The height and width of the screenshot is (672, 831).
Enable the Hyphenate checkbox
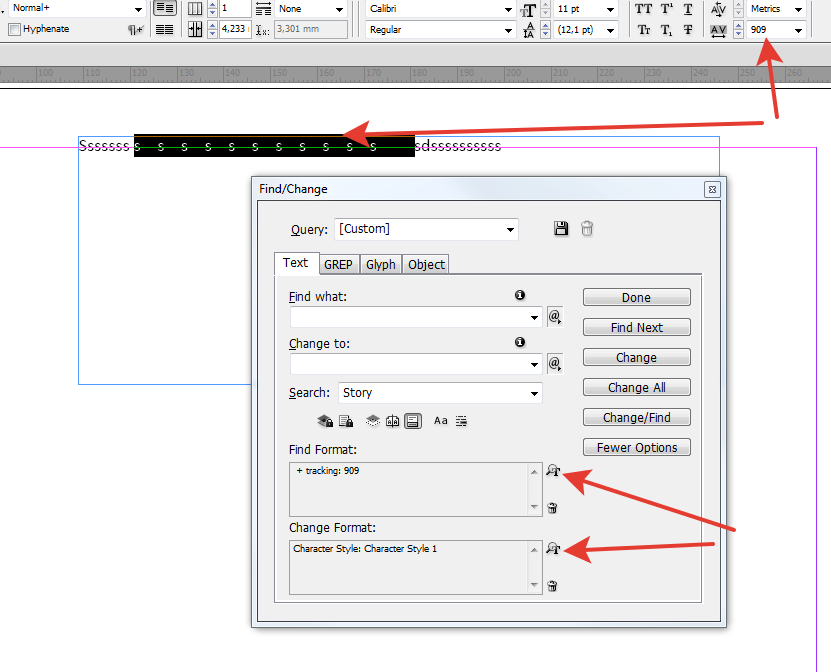[15, 29]
